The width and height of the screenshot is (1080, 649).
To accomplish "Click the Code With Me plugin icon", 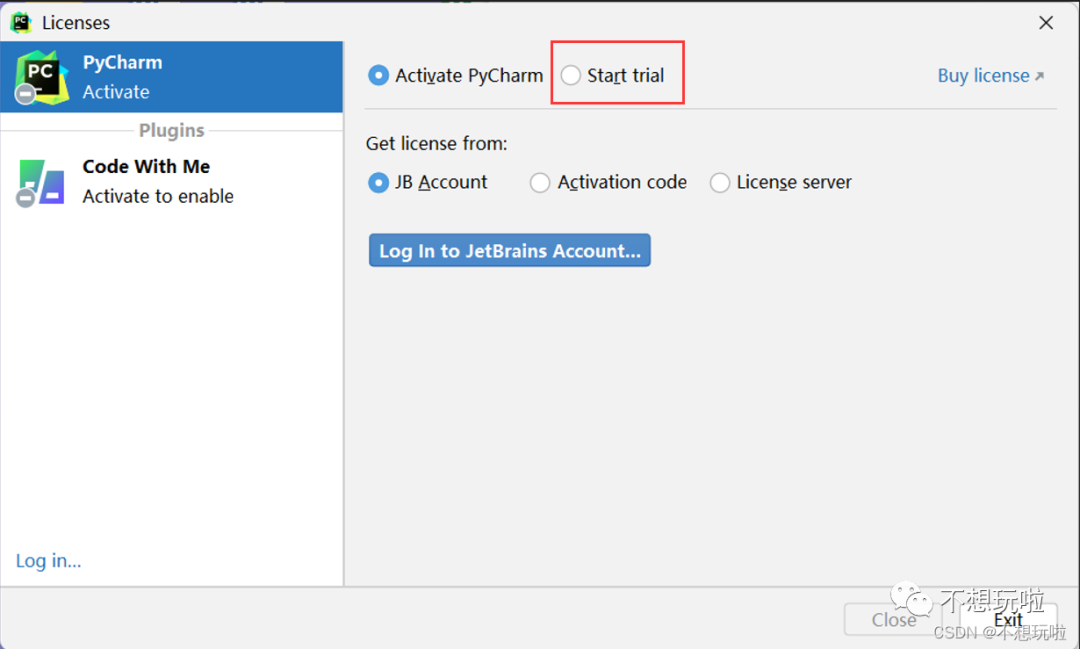I will coord(41,183).
